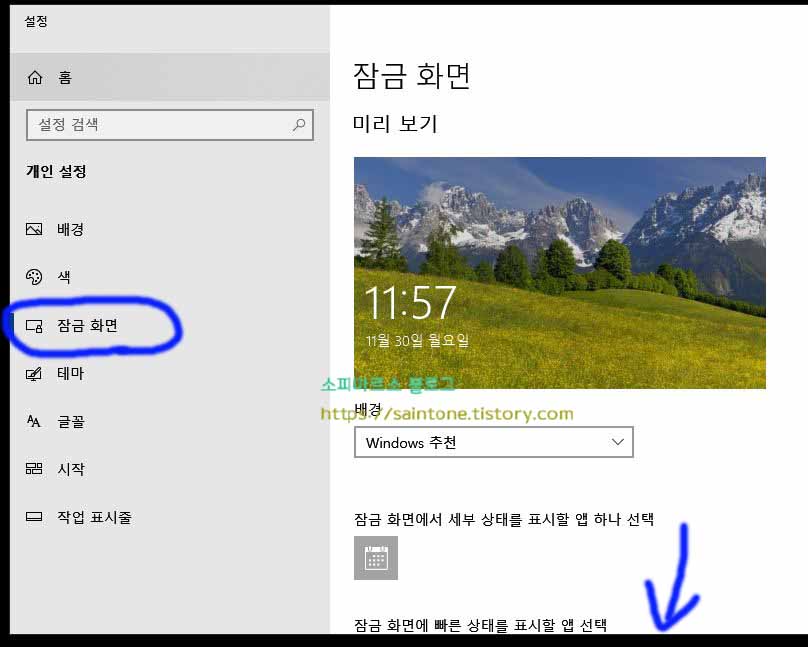This screenshot has height=647, width=808.
Task: Click the 미리 보기 heading
Action: tap(395, 124)
